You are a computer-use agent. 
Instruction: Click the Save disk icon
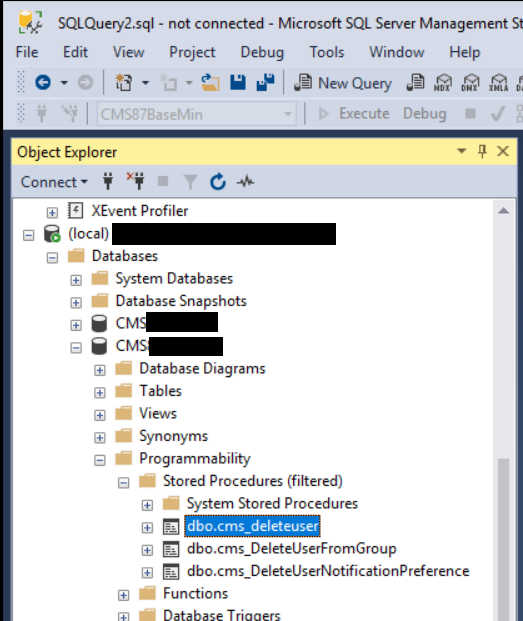click(x=238, y=82)
